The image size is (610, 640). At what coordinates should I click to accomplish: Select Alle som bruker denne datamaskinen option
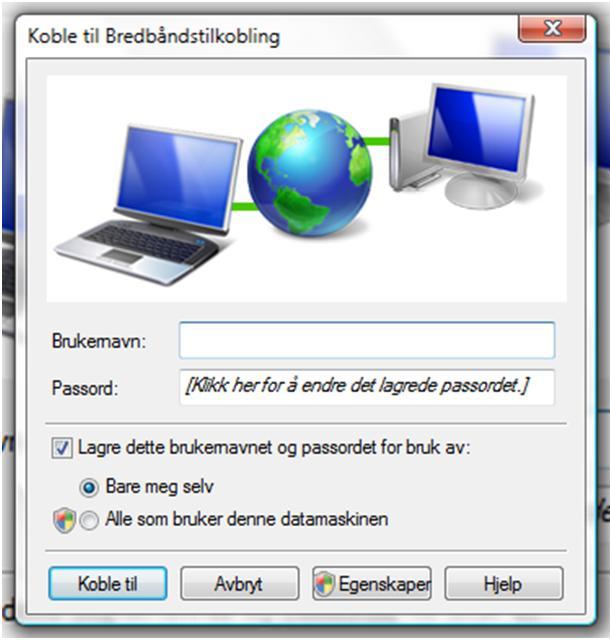click(x=89, y=520)
